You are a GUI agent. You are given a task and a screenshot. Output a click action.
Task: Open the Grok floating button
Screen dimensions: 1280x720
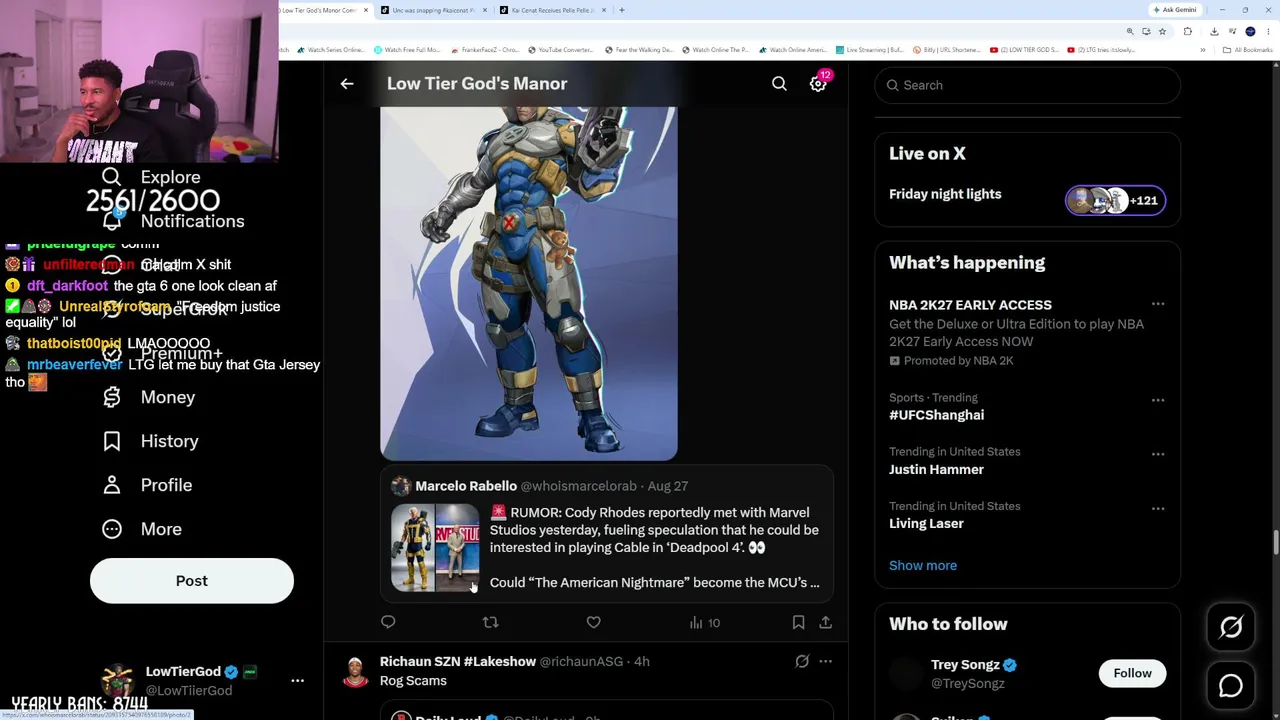pyautogui.click(x=1231, y=627)
